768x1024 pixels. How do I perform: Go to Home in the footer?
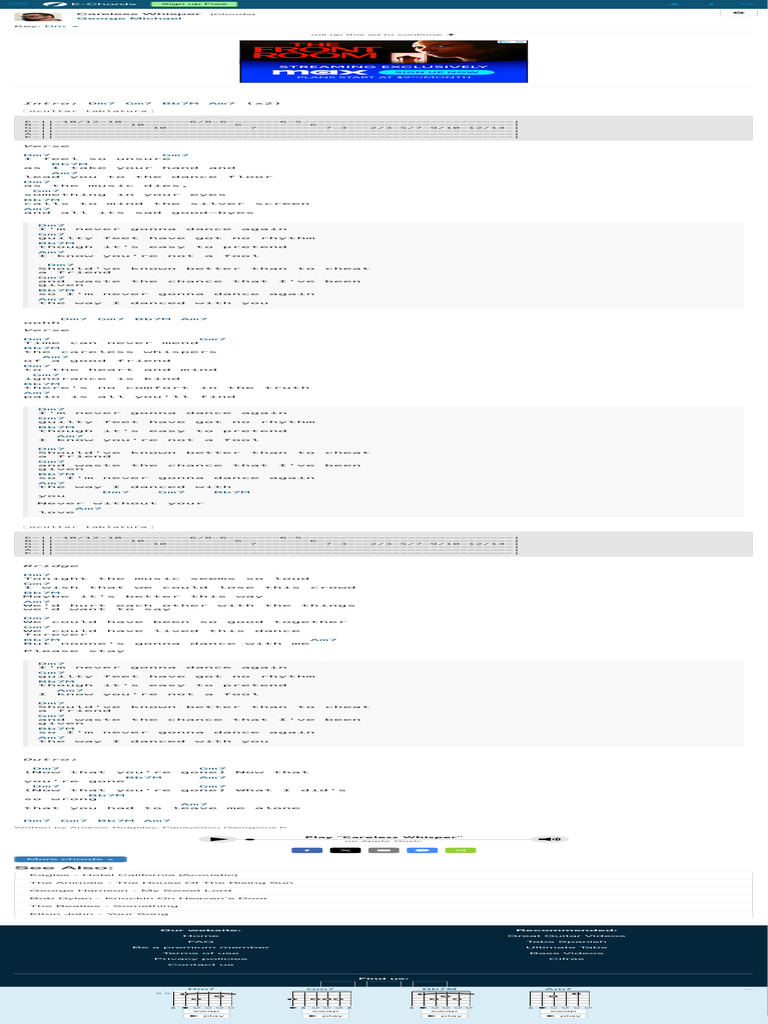tap(200, 936)
